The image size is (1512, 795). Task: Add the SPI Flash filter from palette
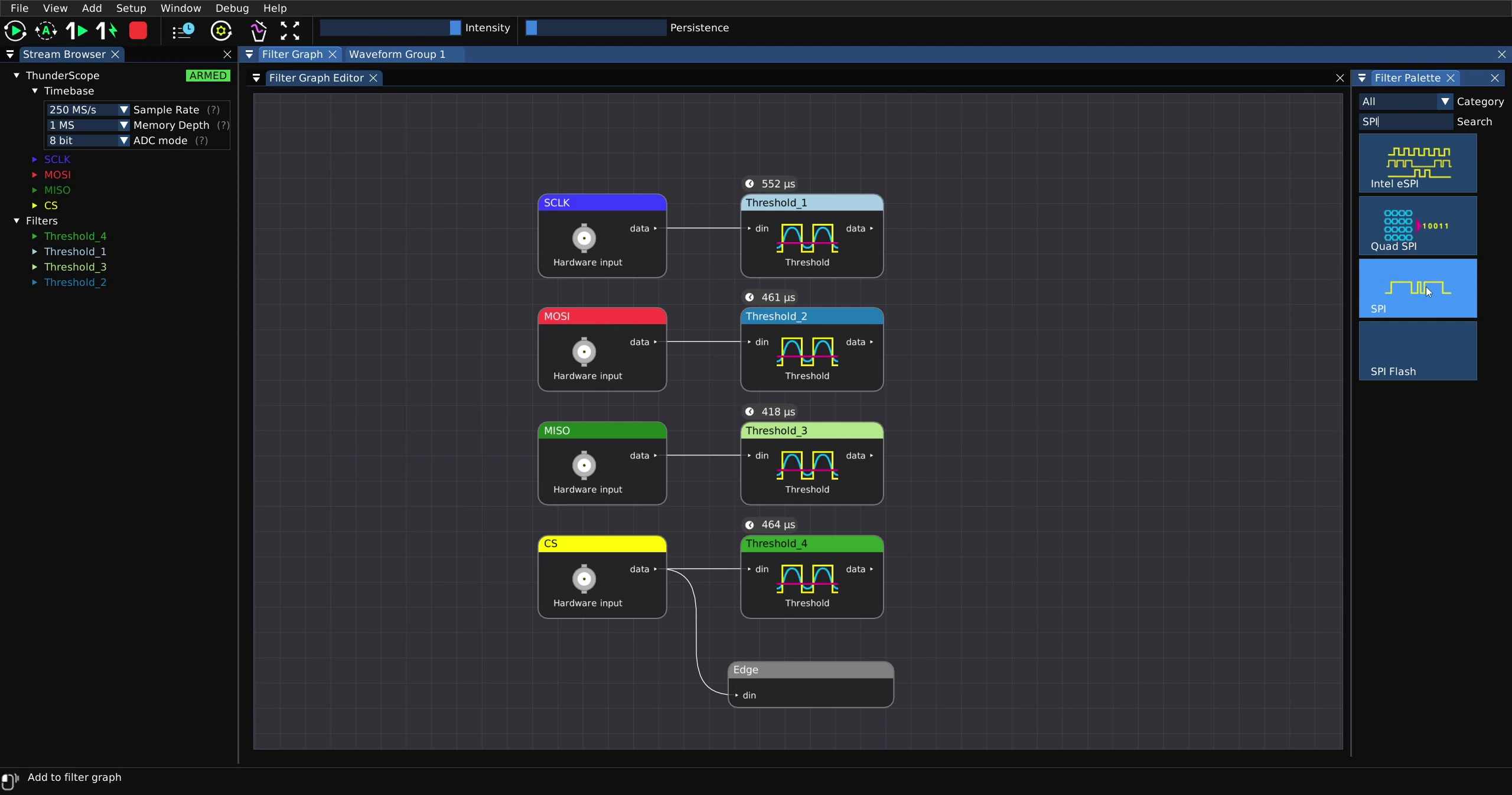click(x=1417, y=351)
